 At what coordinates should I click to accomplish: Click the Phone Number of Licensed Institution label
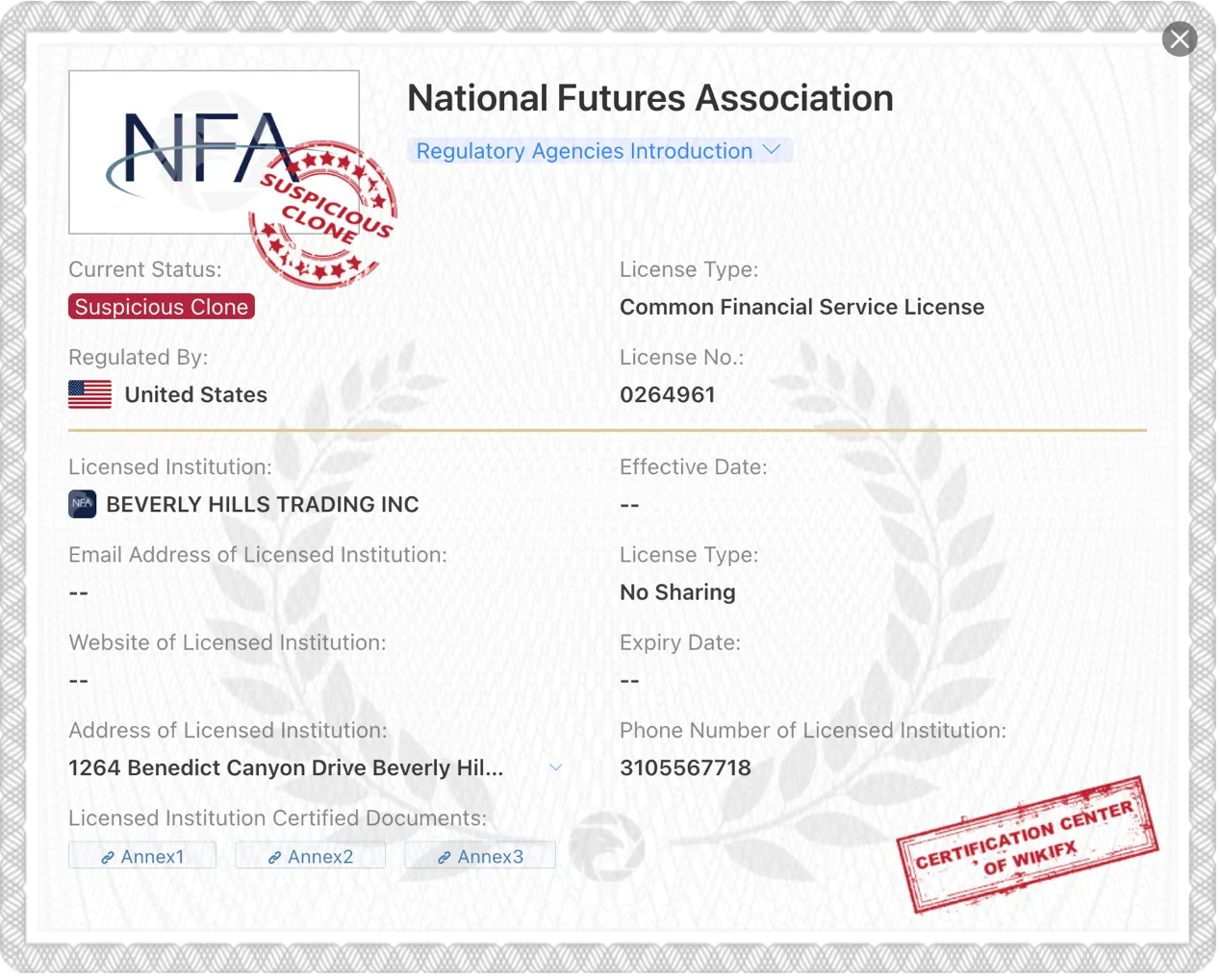[815, 732]
